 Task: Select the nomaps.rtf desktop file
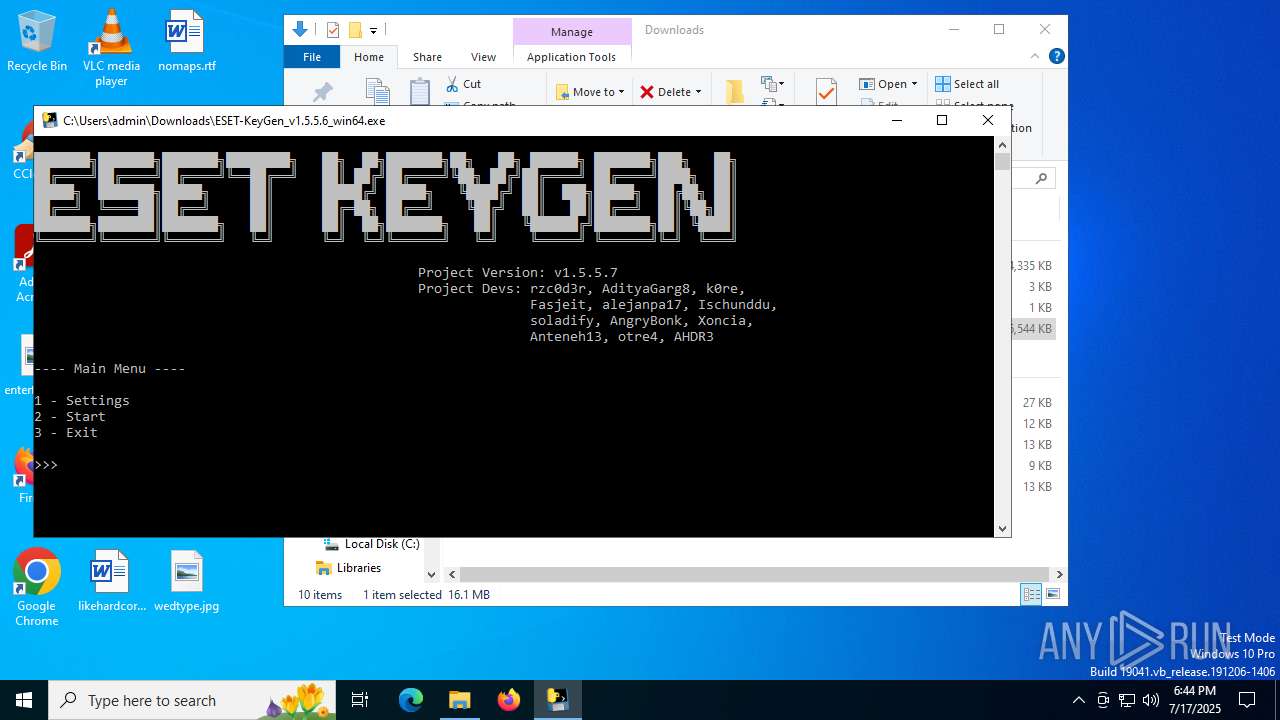pyautogui.click(x=186, y=41)
